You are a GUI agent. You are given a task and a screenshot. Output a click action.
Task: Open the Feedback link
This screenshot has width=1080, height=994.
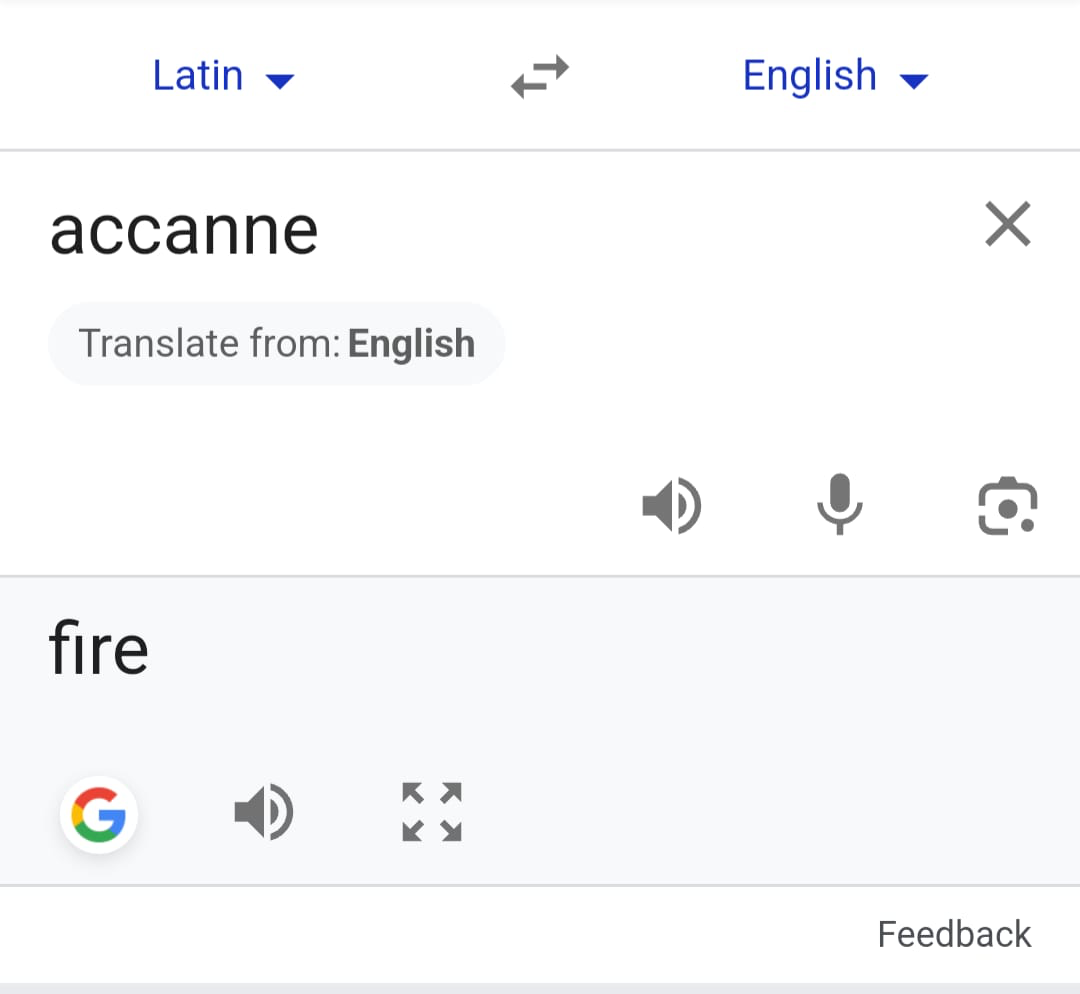click(953, 934)
